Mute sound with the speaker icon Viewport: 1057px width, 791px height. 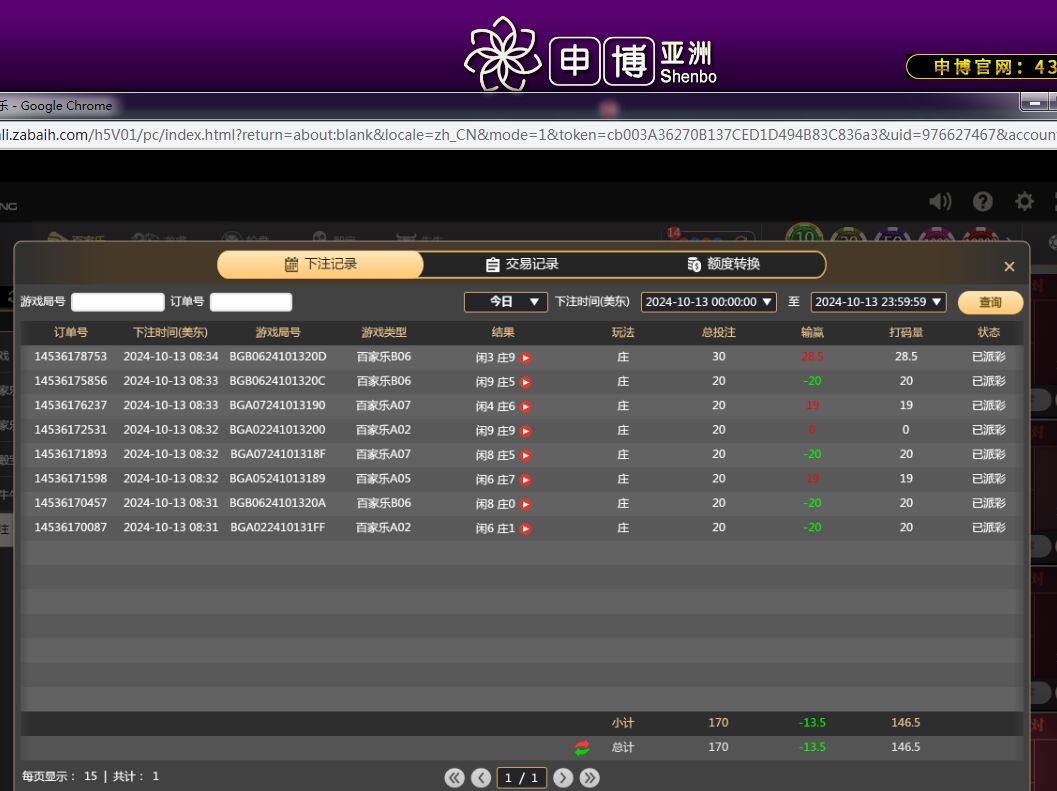point(940,201)
